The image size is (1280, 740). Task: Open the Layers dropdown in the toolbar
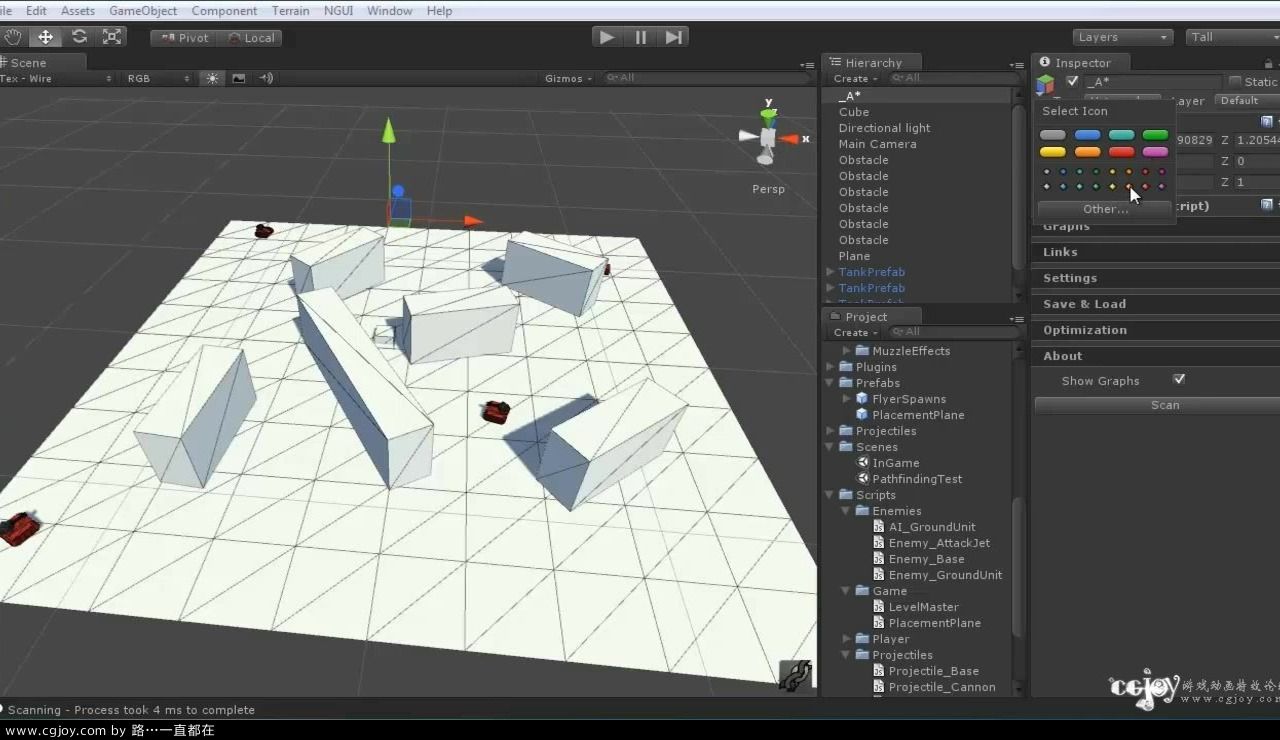[1122, 37]
